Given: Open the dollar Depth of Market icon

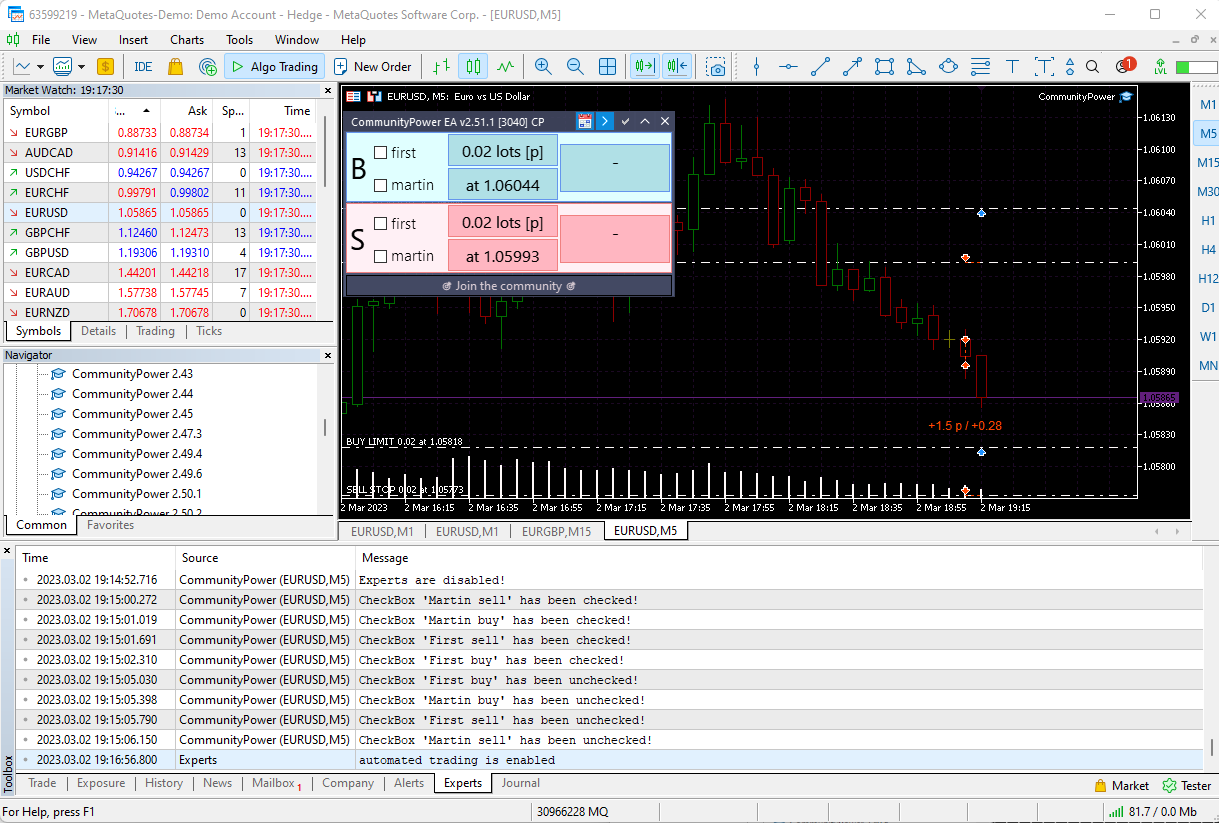Looking at the screenshot, I should click(x=105, y=67).
